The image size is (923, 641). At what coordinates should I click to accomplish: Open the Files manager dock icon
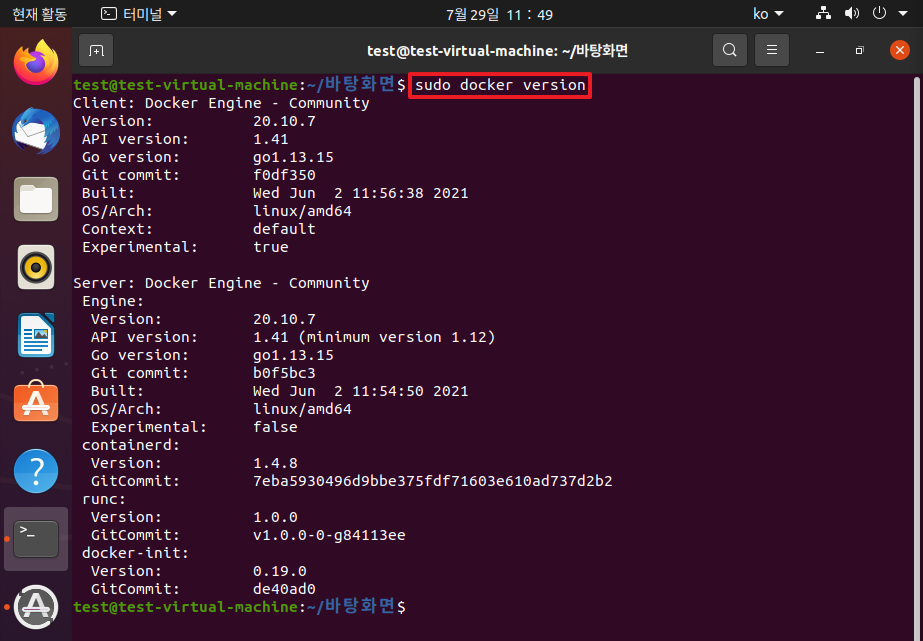click(36, 199)
